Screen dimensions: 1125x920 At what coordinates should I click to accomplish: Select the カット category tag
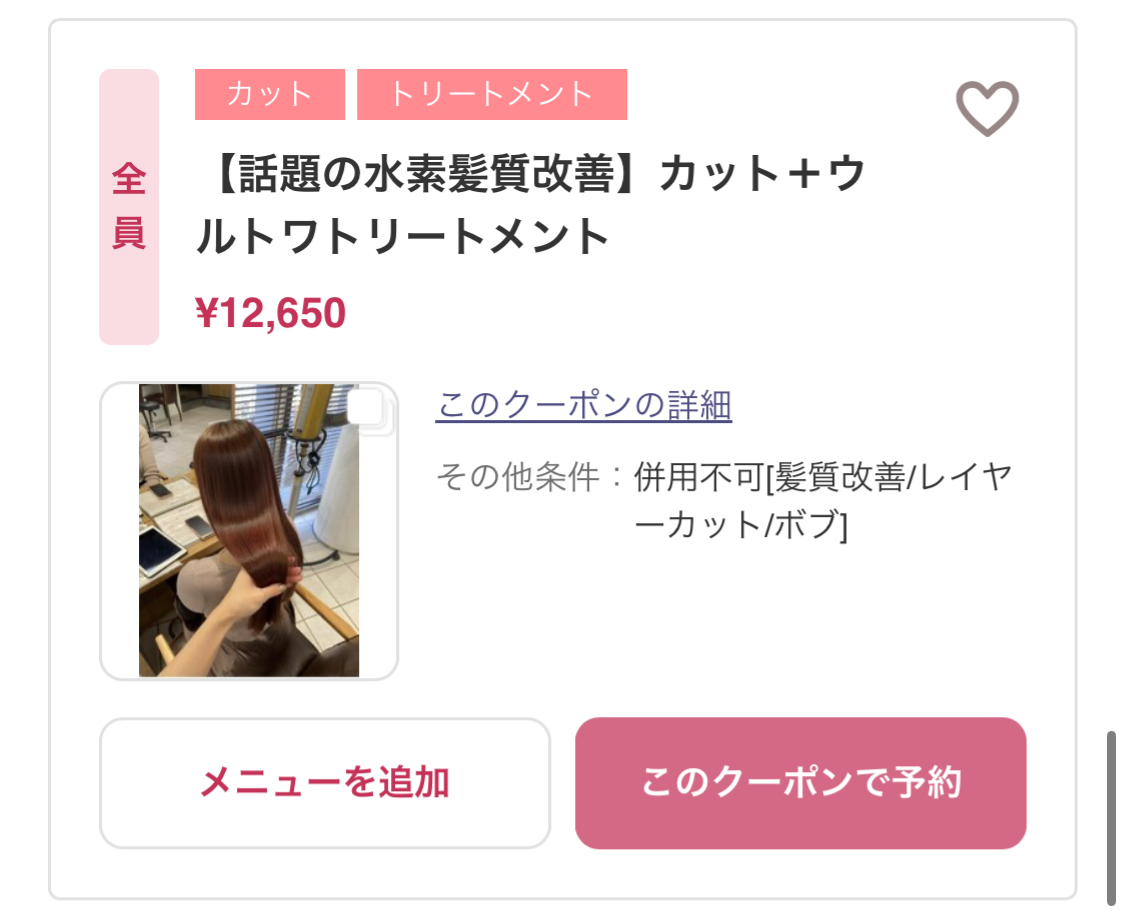(x=270, y=94)
